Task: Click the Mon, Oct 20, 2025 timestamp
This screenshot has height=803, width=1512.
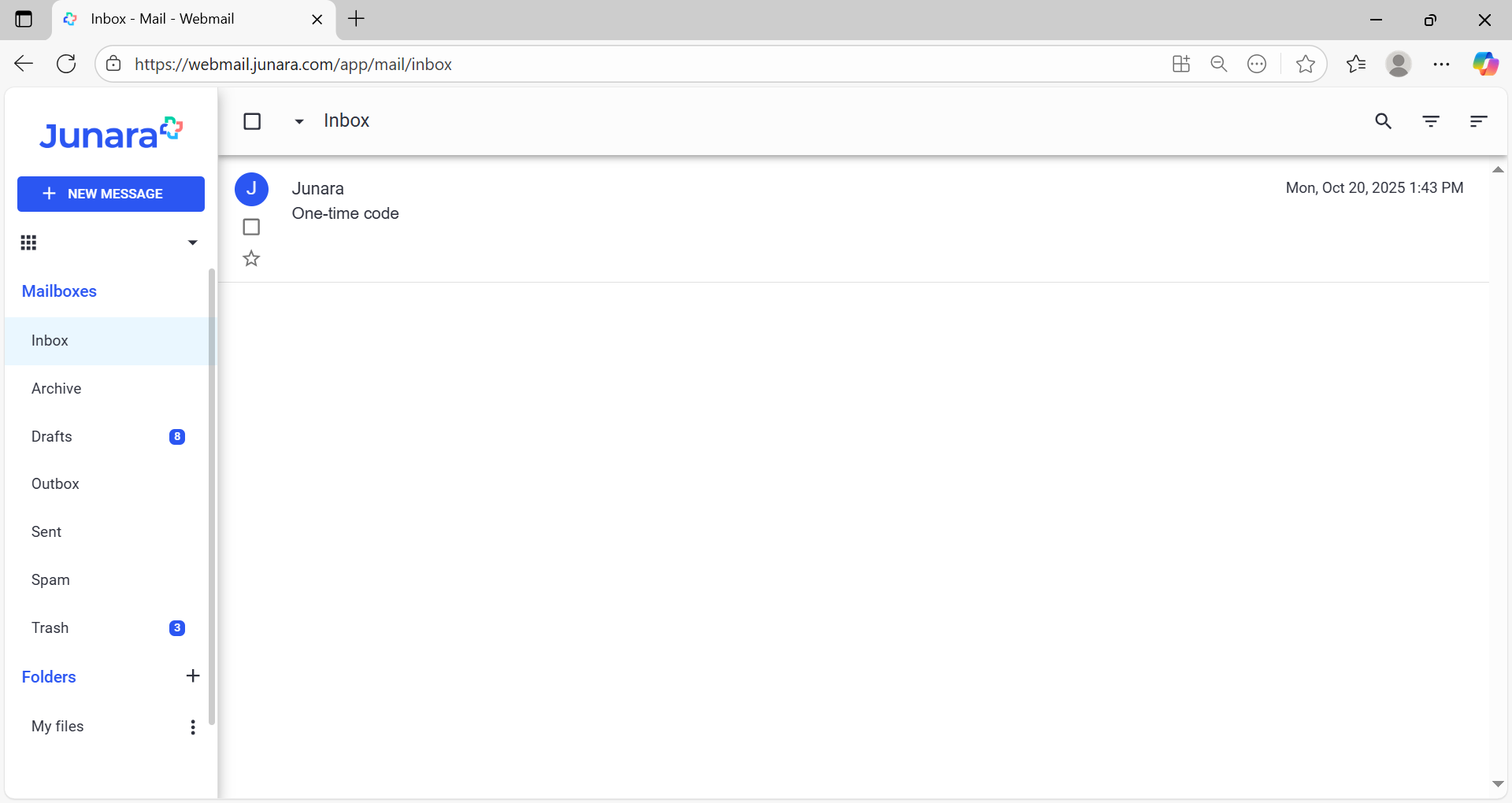Action: point(1374,187)
